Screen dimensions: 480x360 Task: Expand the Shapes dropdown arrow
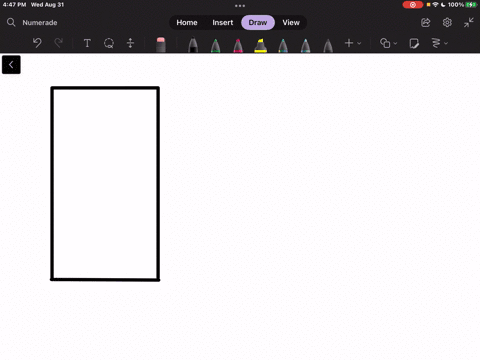coord(395,43)
